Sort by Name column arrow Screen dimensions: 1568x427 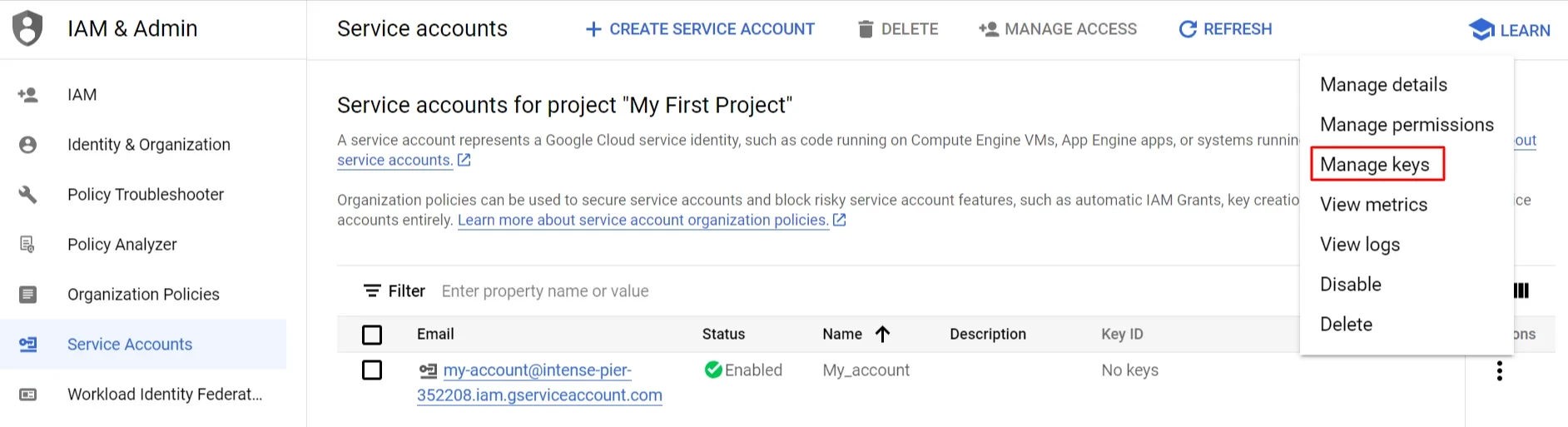click(x=883, y=334)
